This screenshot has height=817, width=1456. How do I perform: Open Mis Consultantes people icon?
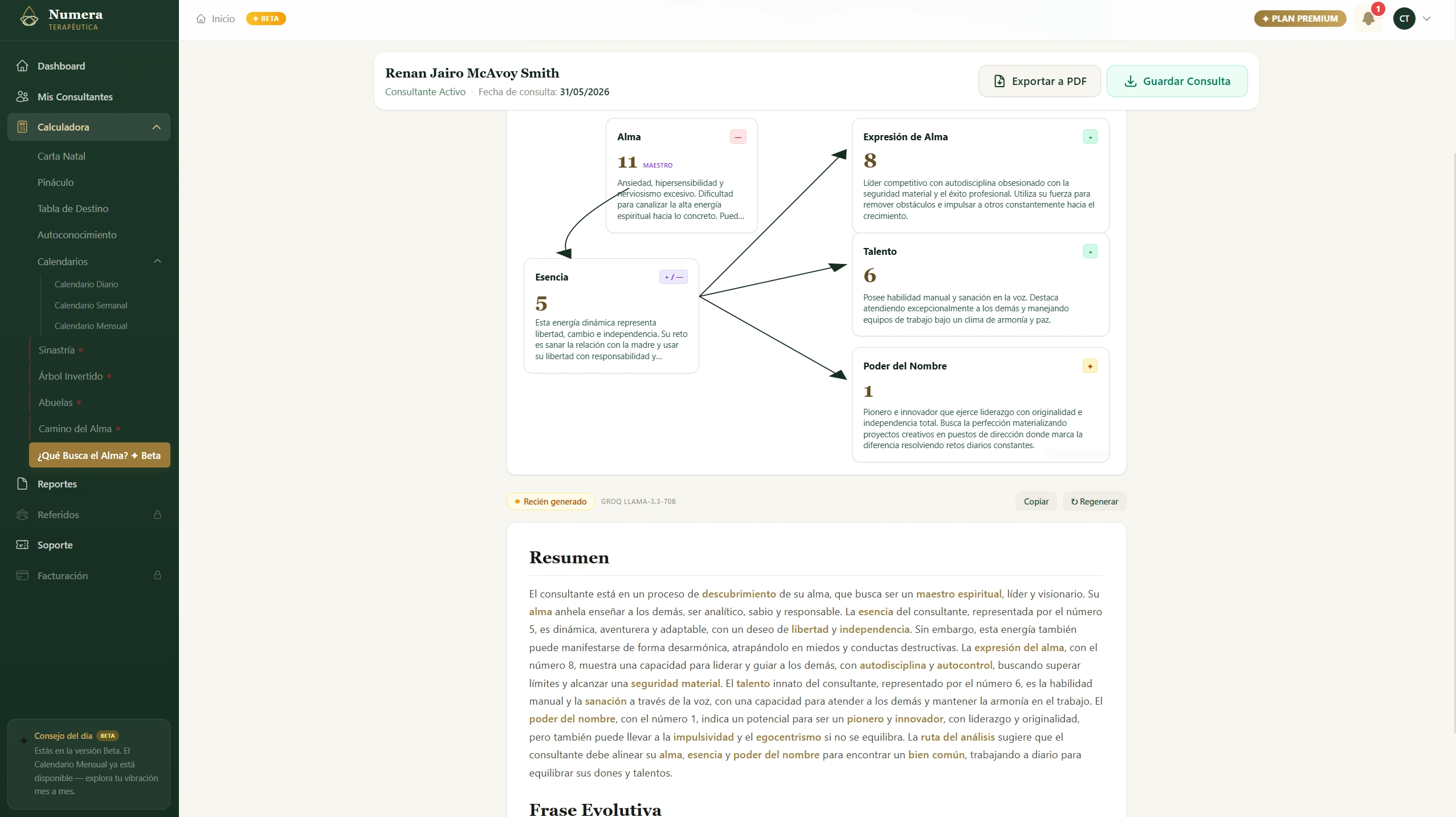(x=22, y=96)
